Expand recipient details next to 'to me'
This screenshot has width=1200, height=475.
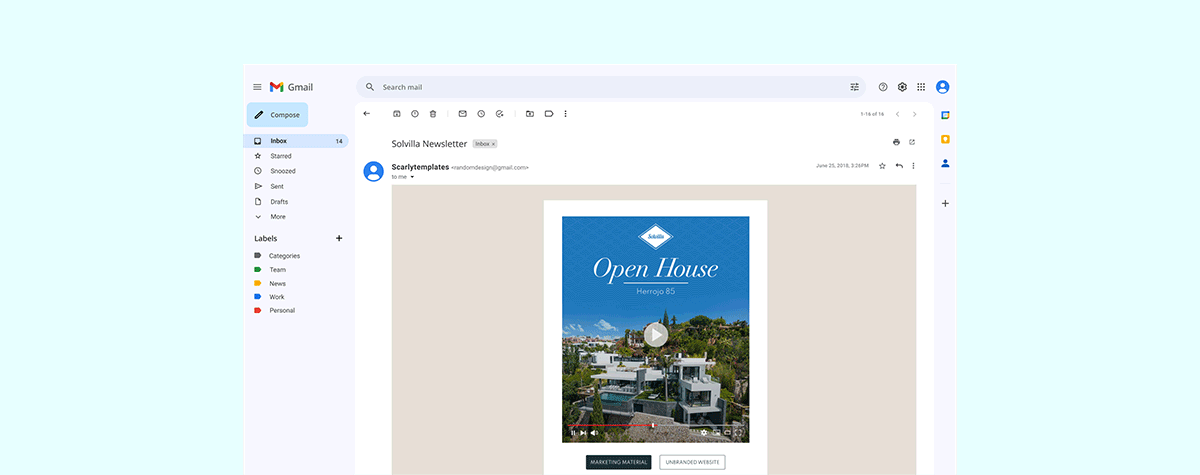412,177
